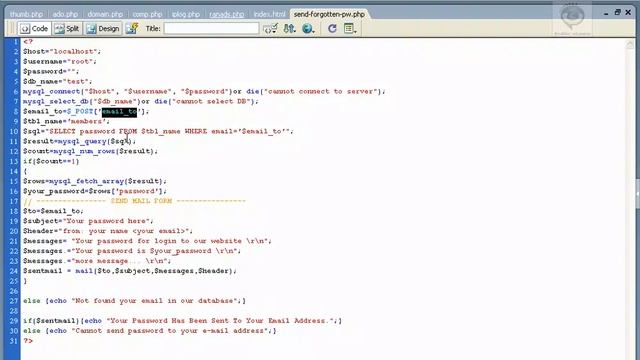Click the highlighted 'email_to' text
Viewport: 640px width, 360px height.
tap(119, 111)
